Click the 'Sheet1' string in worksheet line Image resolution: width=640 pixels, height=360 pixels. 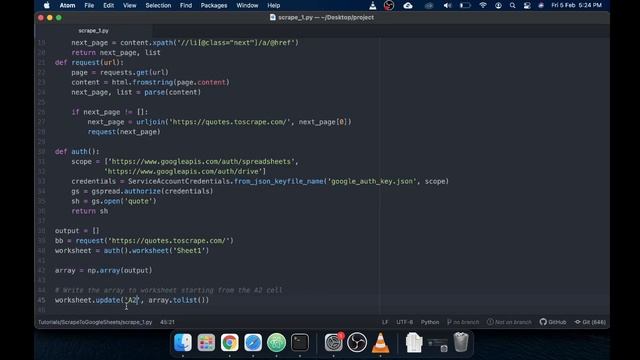pyautogui.click(x=188, y=251)
